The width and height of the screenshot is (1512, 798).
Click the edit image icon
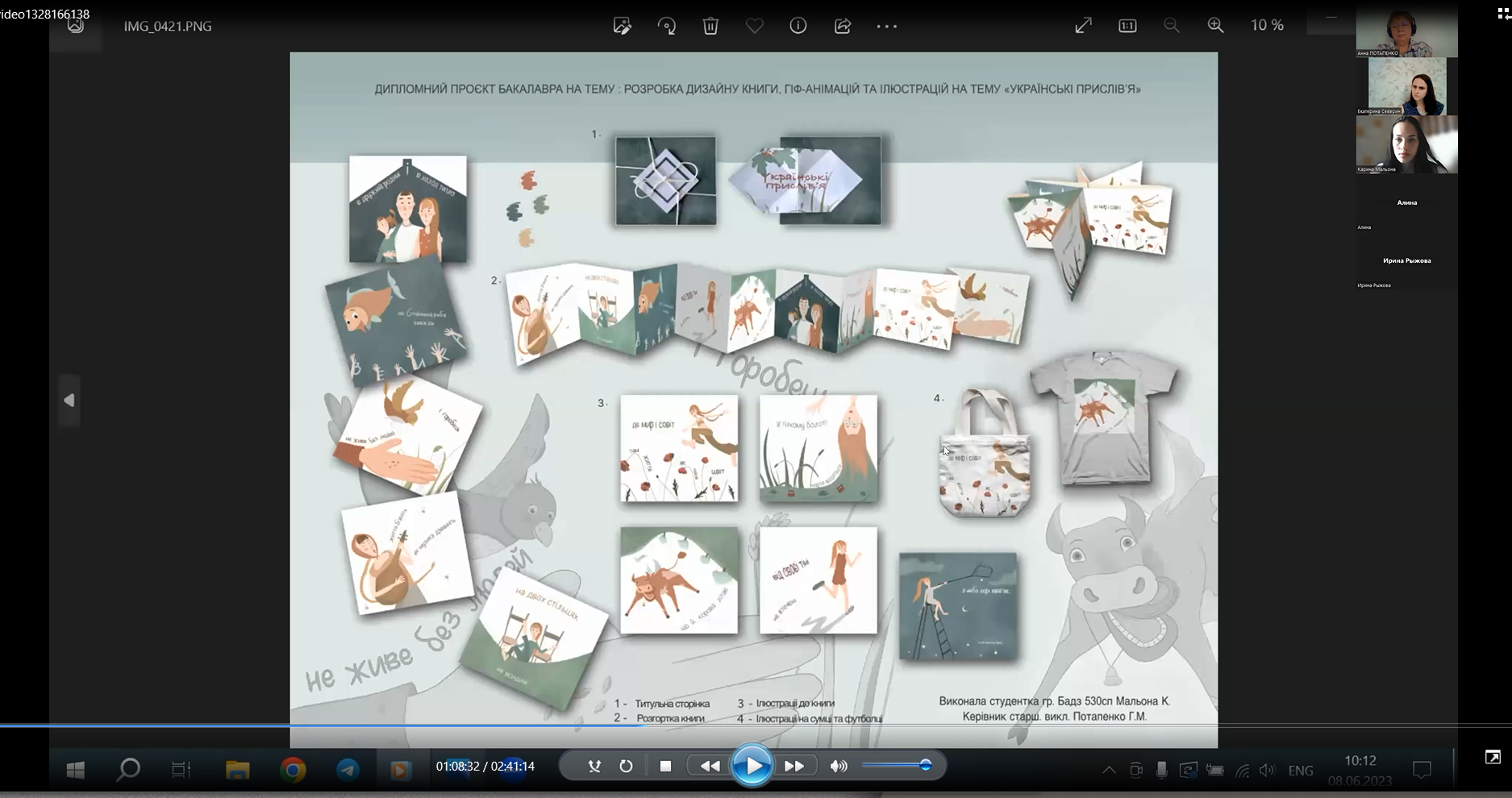click(622, 26)
